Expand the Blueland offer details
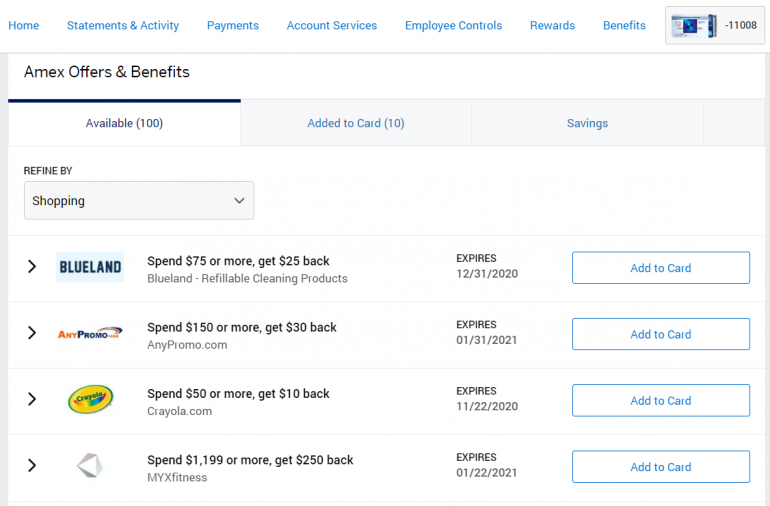This screenshot has width=770, height=506. [32, 267]
